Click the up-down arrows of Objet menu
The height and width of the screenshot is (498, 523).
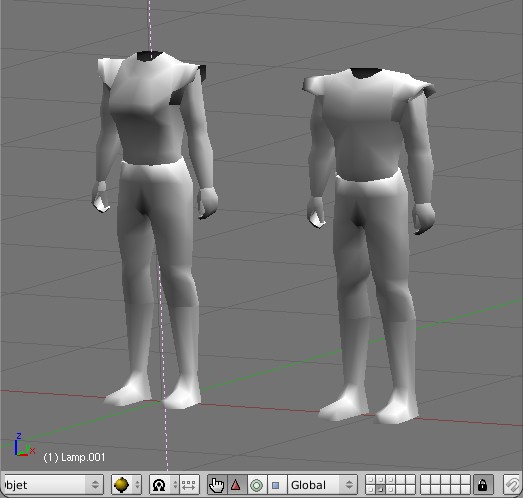pyautogui.click(x=95, y=485)
